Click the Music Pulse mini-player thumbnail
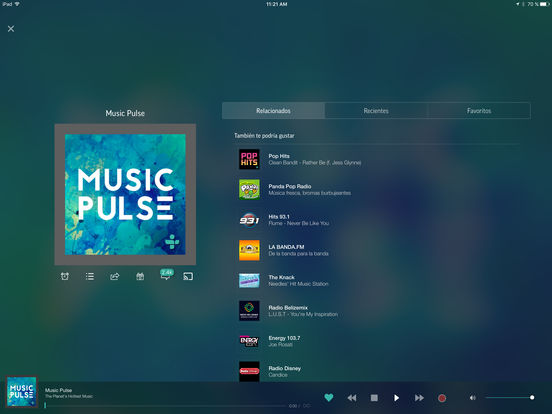Screen dimensions: 552x414 point(22,392)
